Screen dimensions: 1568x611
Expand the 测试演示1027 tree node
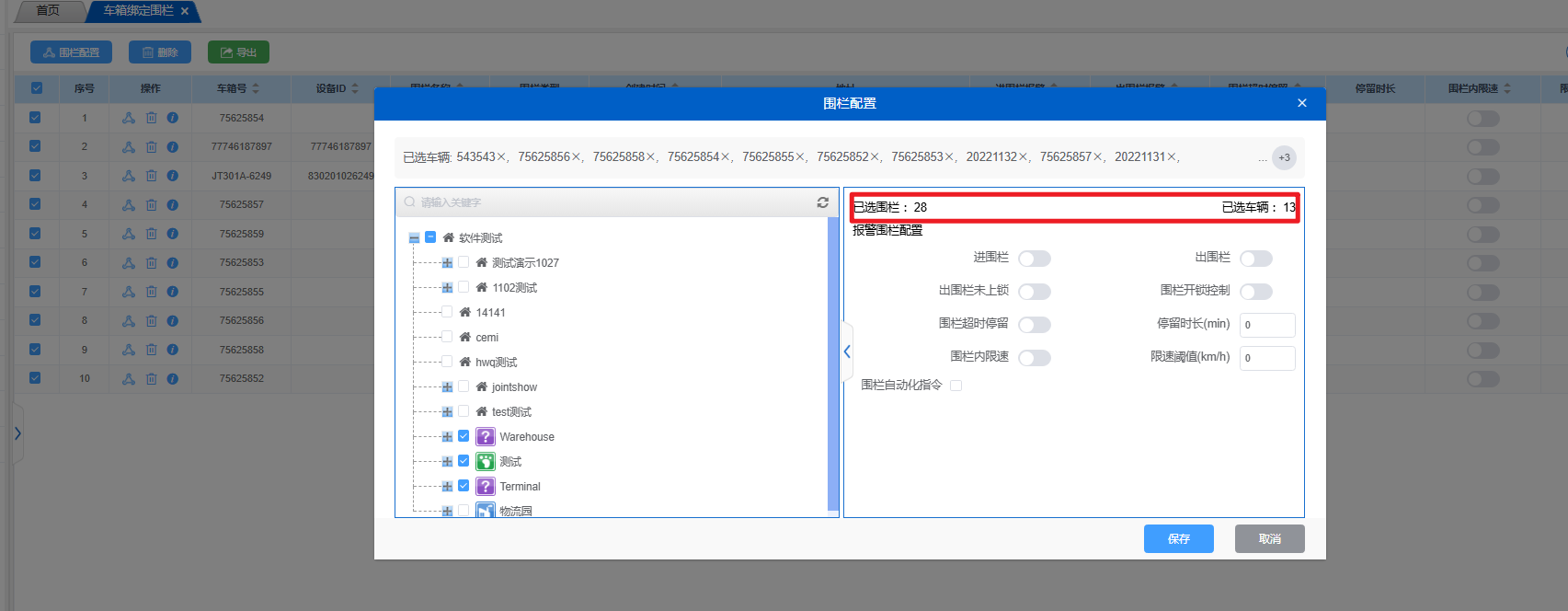point(447,263)
